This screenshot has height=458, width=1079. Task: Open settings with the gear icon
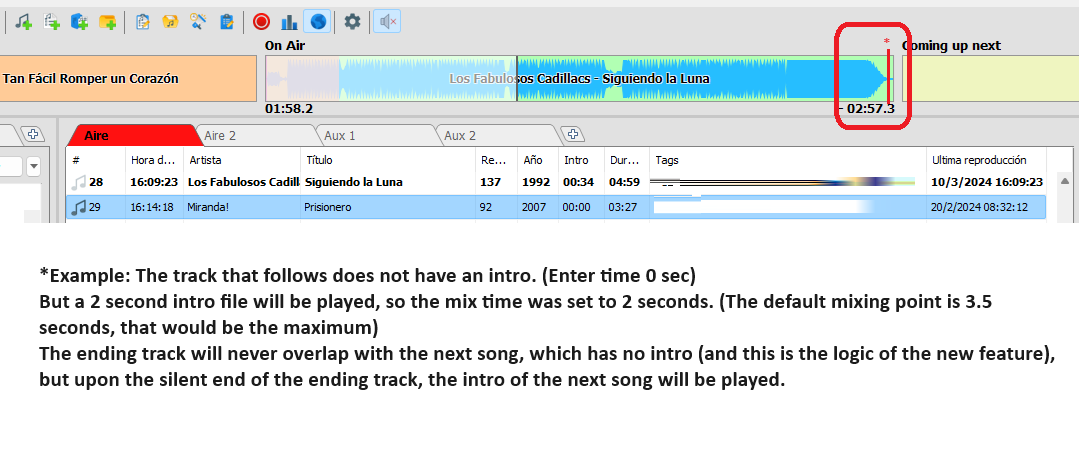(x=352, y=21)
